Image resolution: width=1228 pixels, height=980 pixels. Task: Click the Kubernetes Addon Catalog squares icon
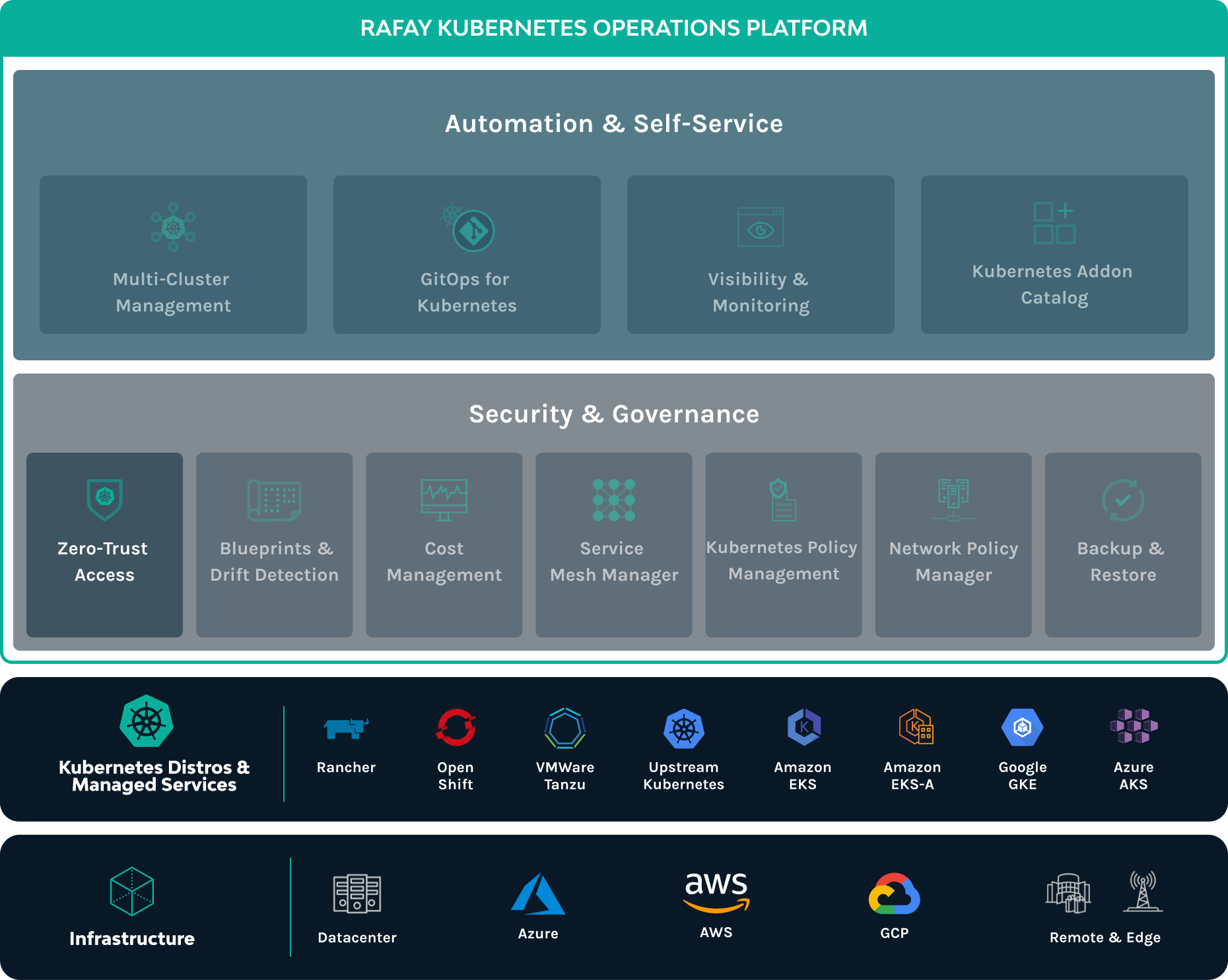tap(1054, 223)
